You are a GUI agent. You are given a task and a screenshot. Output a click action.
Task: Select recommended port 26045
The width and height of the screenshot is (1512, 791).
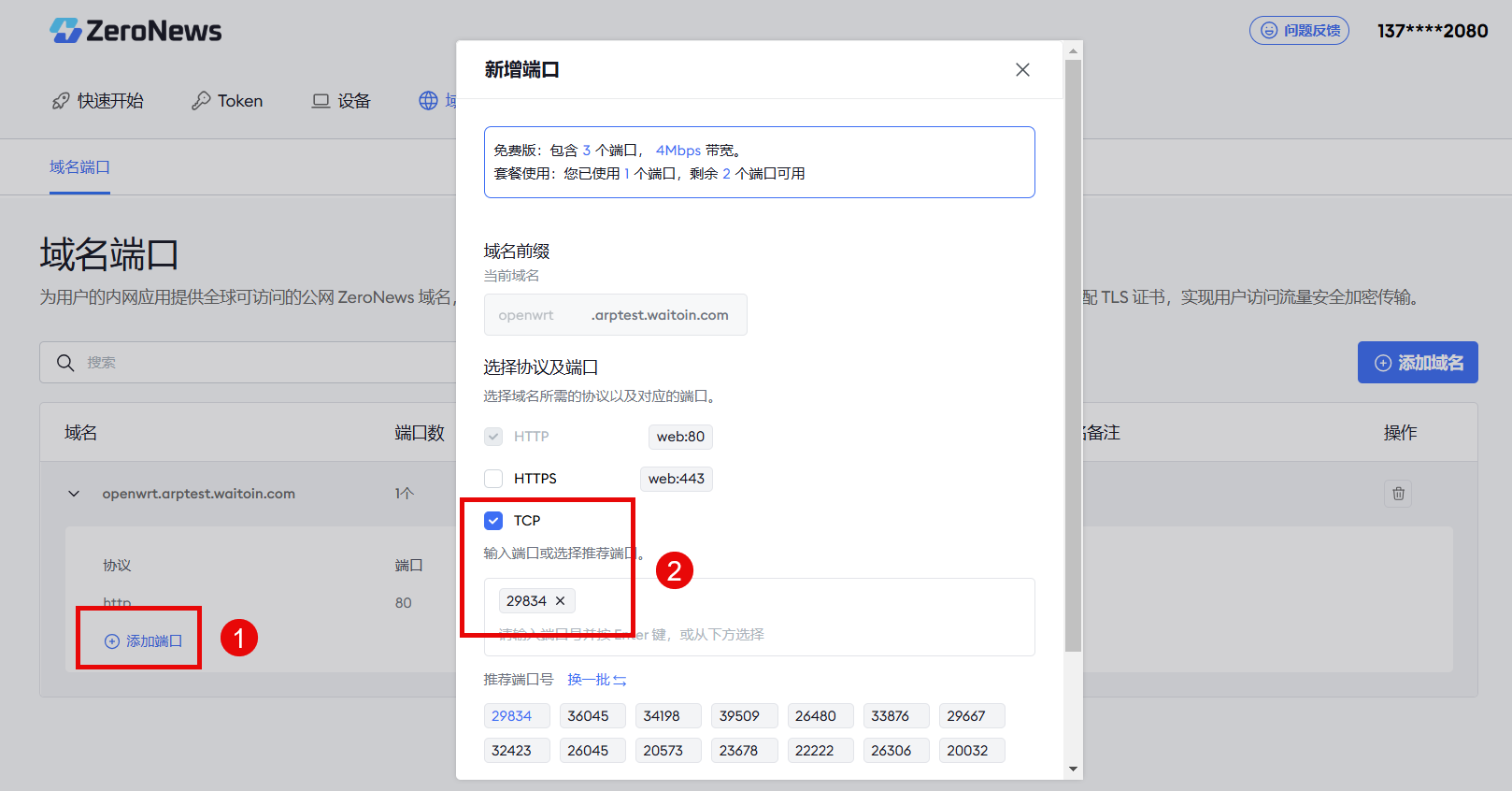[x=592, y=751]
